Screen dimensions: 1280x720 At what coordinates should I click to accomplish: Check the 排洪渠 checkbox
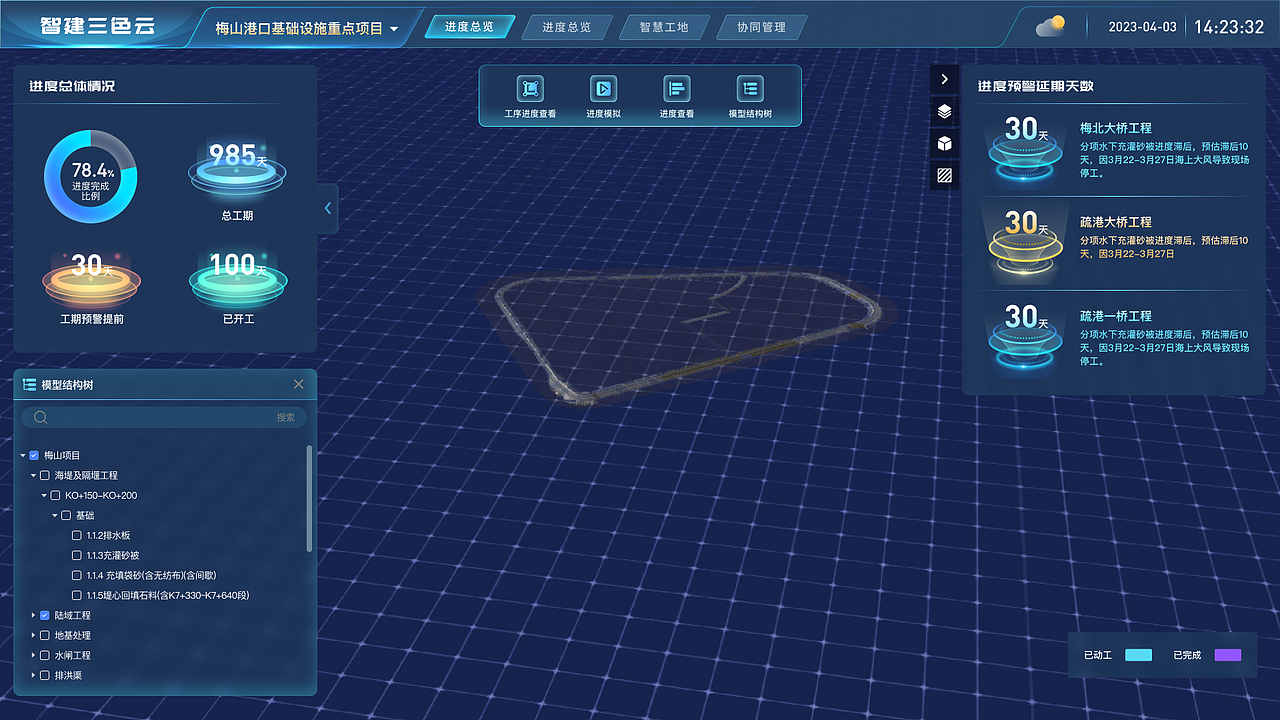(x=44, y=675)
